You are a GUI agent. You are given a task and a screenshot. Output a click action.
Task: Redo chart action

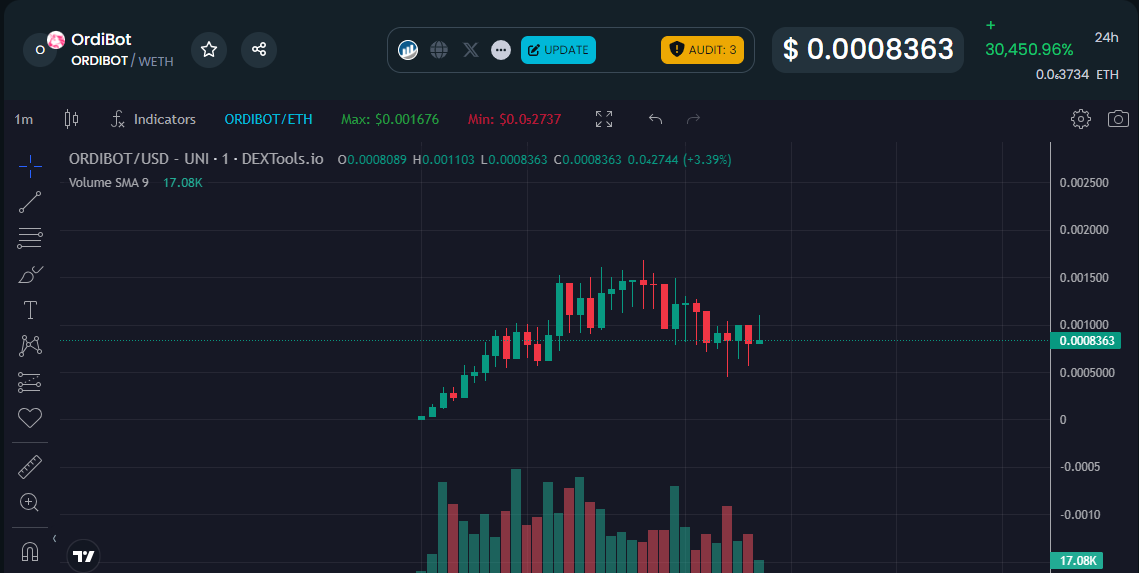(x=693, y=119)
